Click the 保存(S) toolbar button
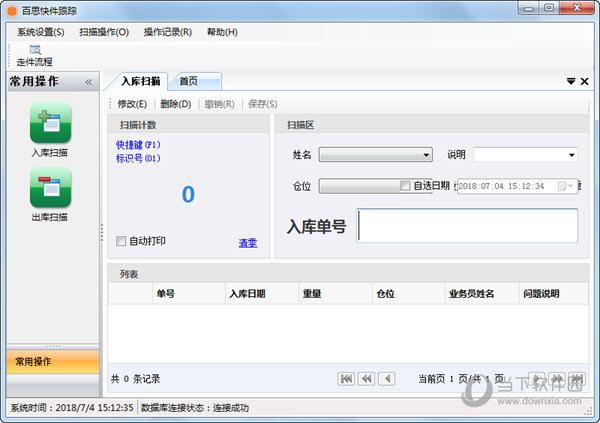The width and height of the screenshot is (600, 423). pos(262,104)
